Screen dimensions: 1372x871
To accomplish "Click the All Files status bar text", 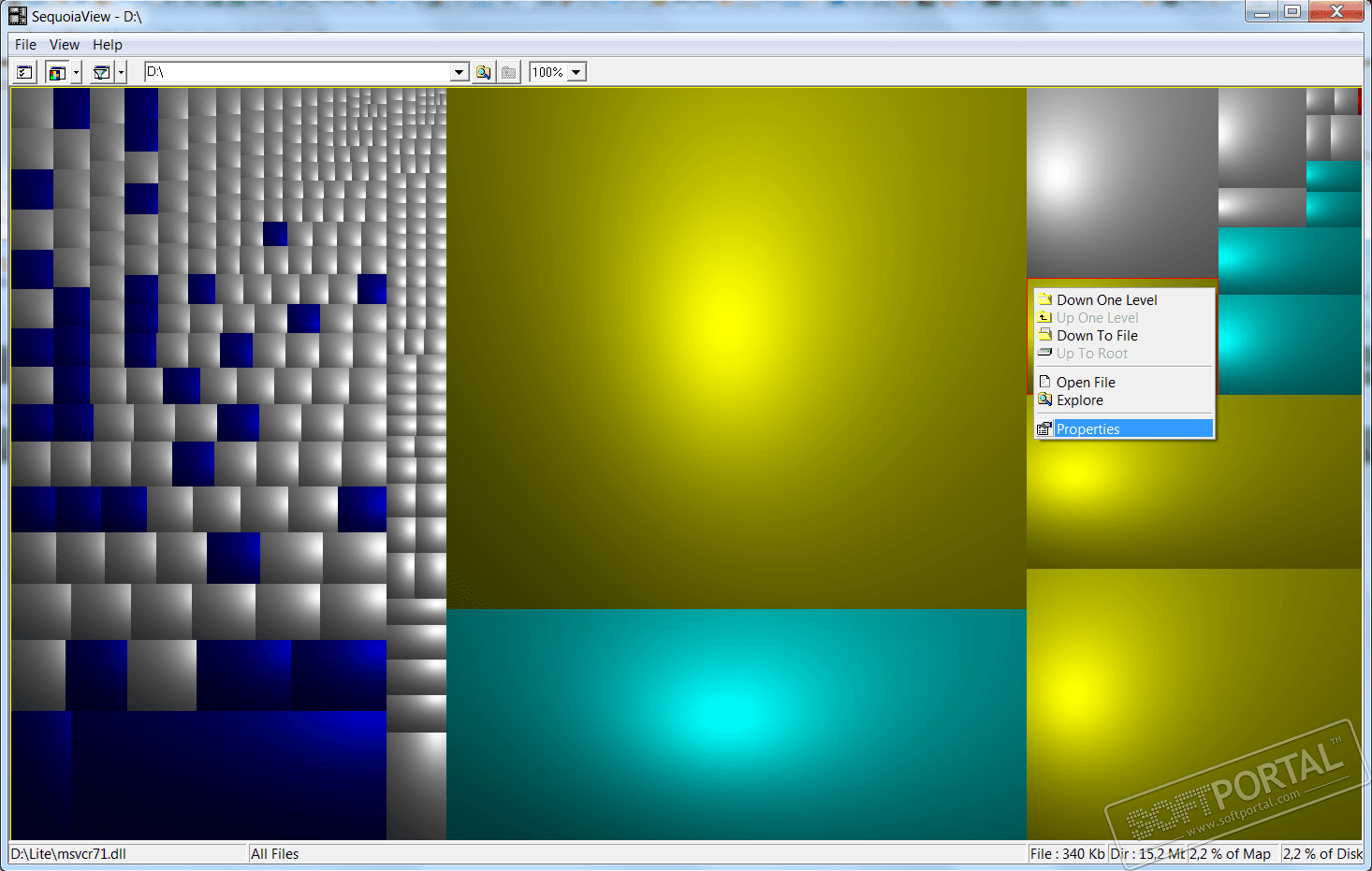I will 275,854.
